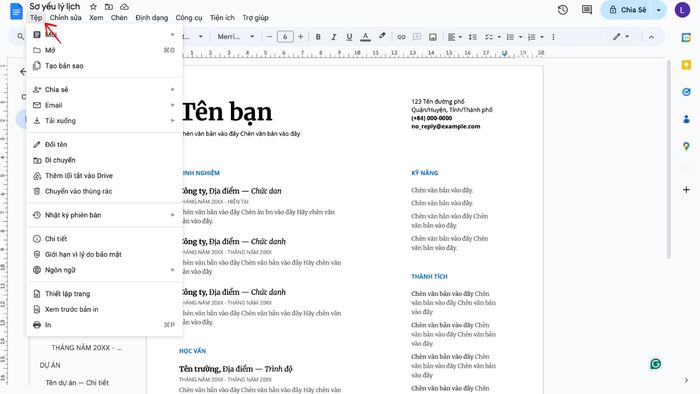Open the highlight color pen
Image resolution: width=700 pixels, height=394 pixels.
382,37
